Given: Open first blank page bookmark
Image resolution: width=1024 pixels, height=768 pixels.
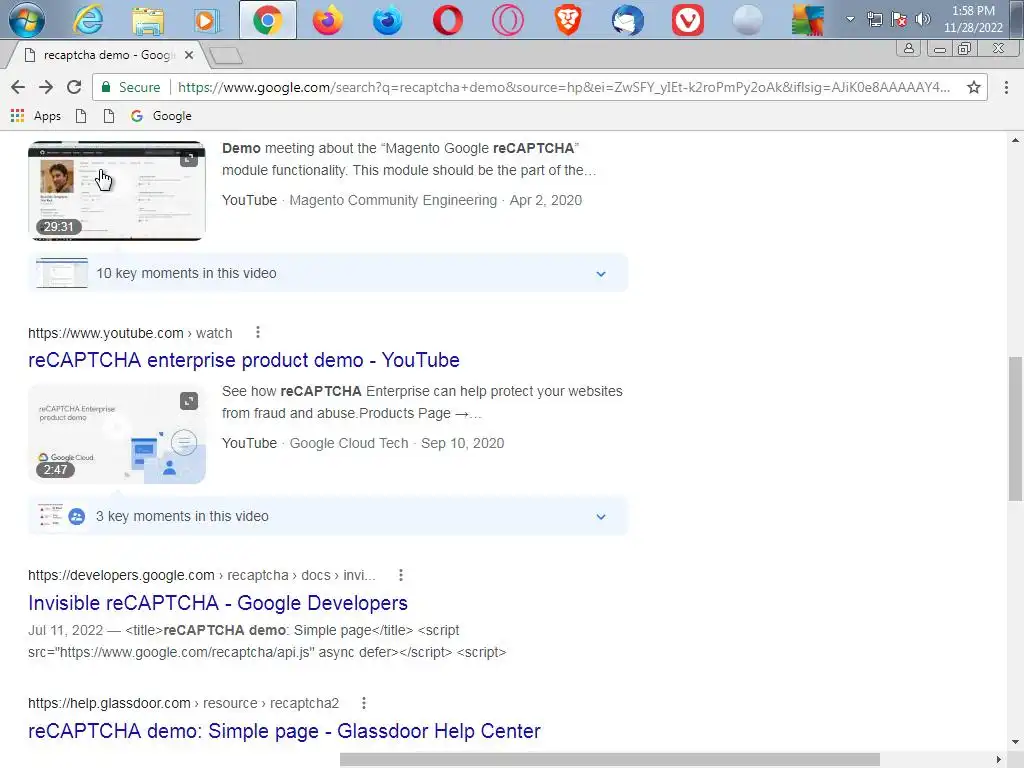Looking at the screenshot, I should (x=81, y=116).
